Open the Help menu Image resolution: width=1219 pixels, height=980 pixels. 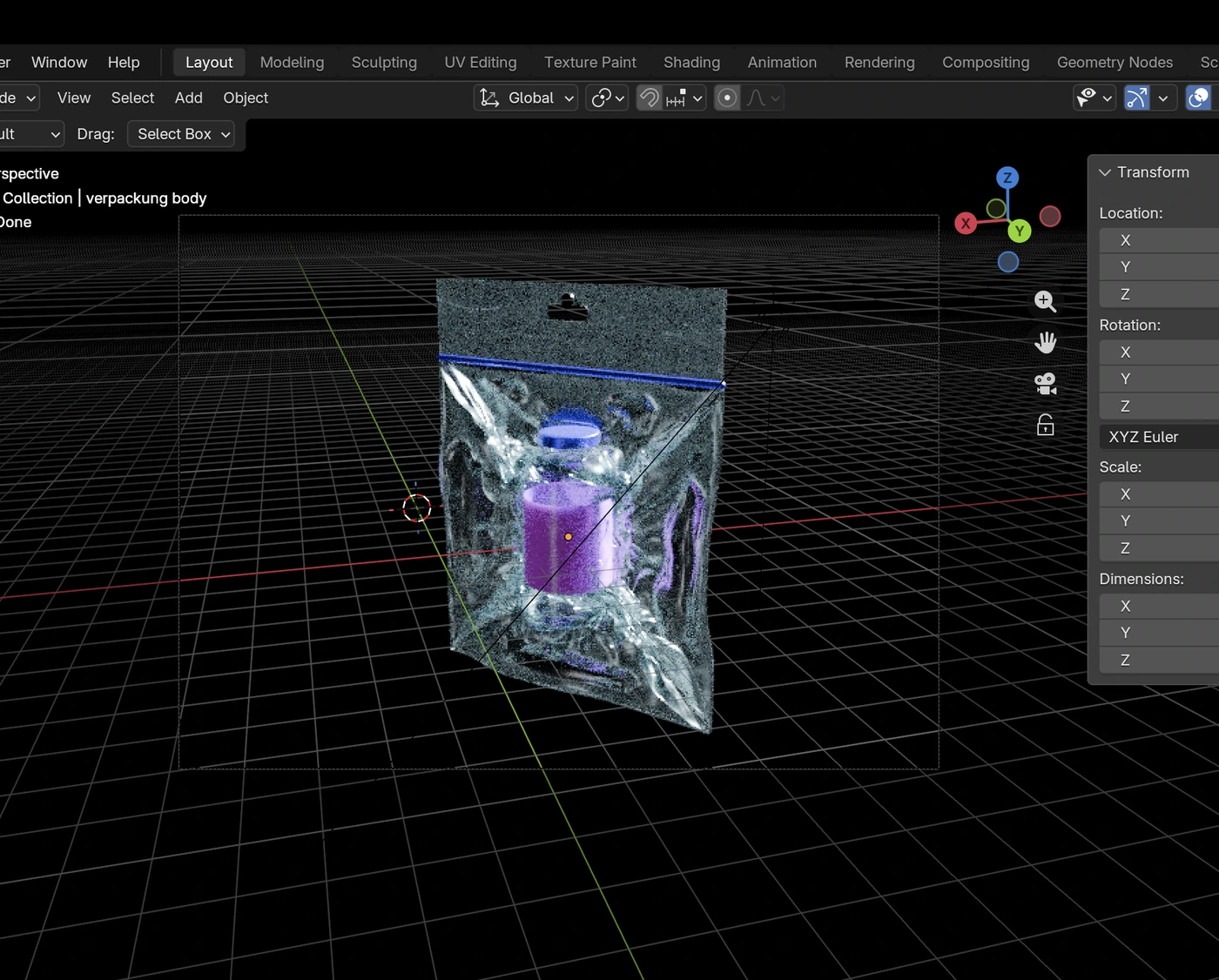pyautogui.click(x=124, y=63)
